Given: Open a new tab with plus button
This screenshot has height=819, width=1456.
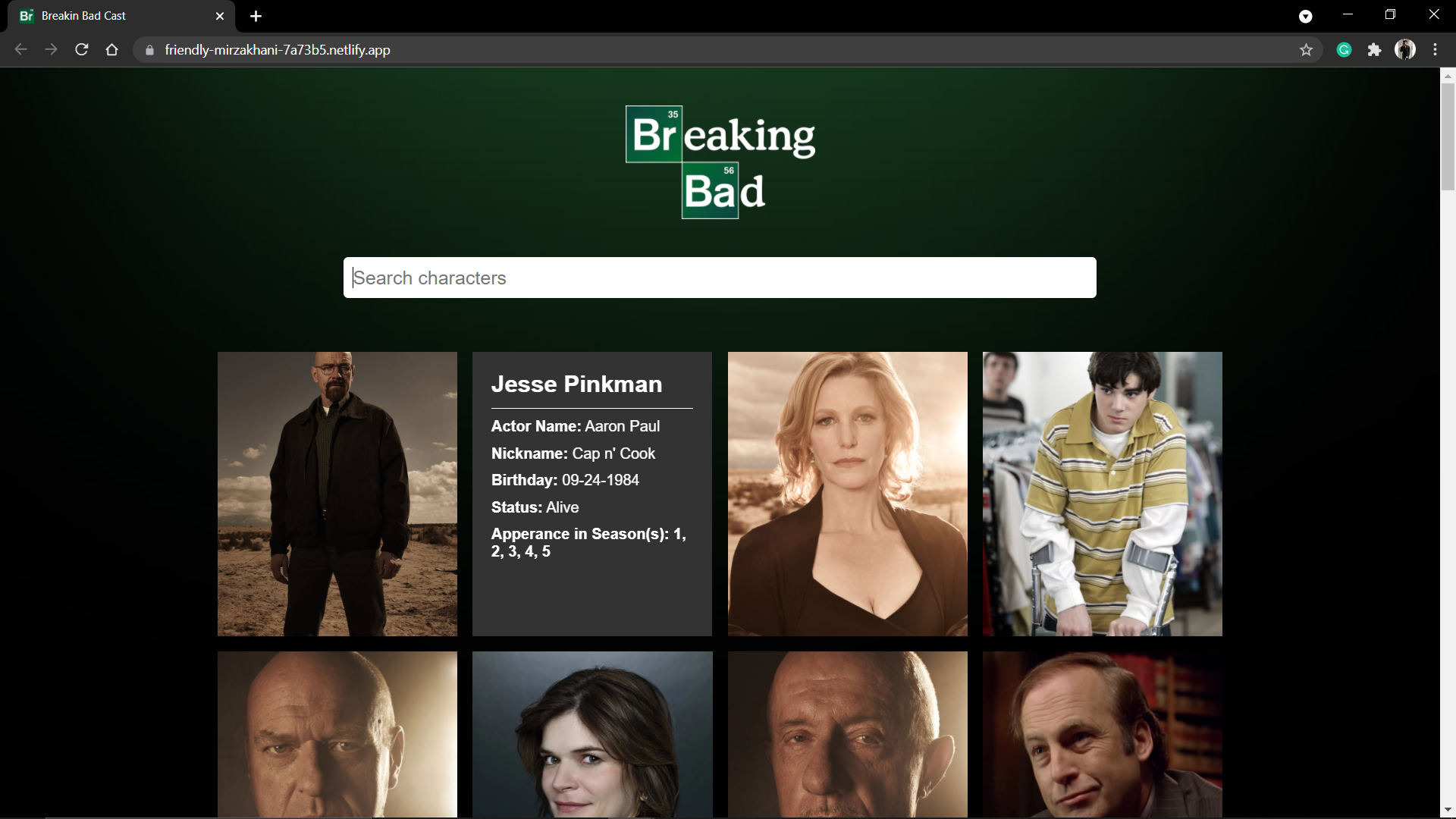Looking at the screenshot, I should point(256,16).
